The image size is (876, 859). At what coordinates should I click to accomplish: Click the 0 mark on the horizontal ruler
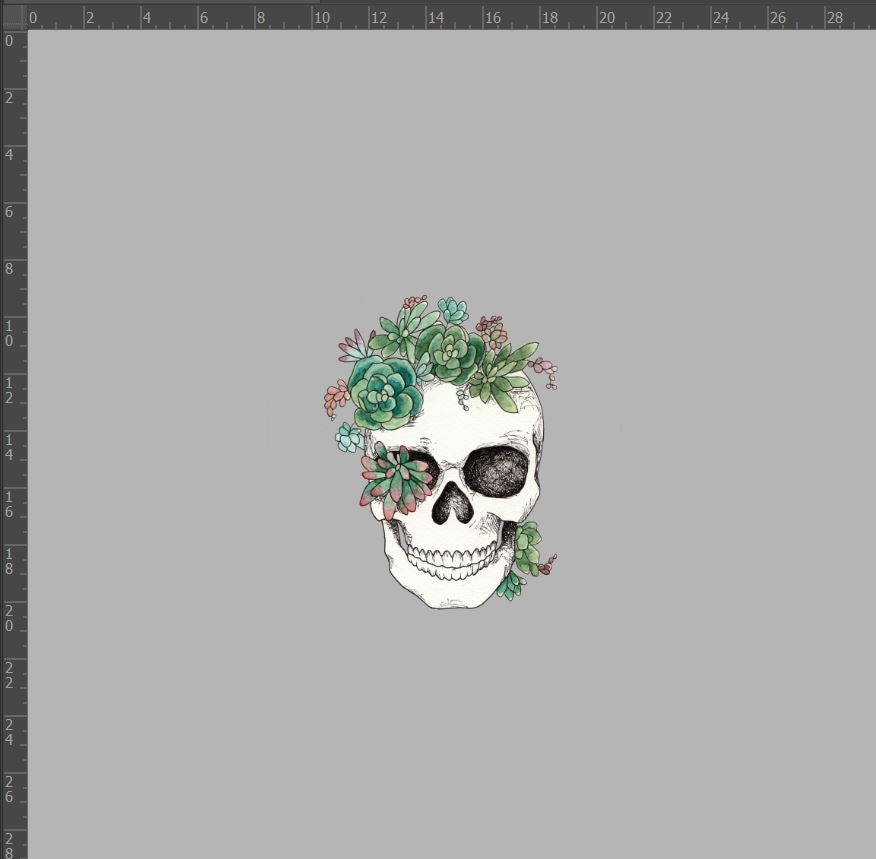pos(32,18)
